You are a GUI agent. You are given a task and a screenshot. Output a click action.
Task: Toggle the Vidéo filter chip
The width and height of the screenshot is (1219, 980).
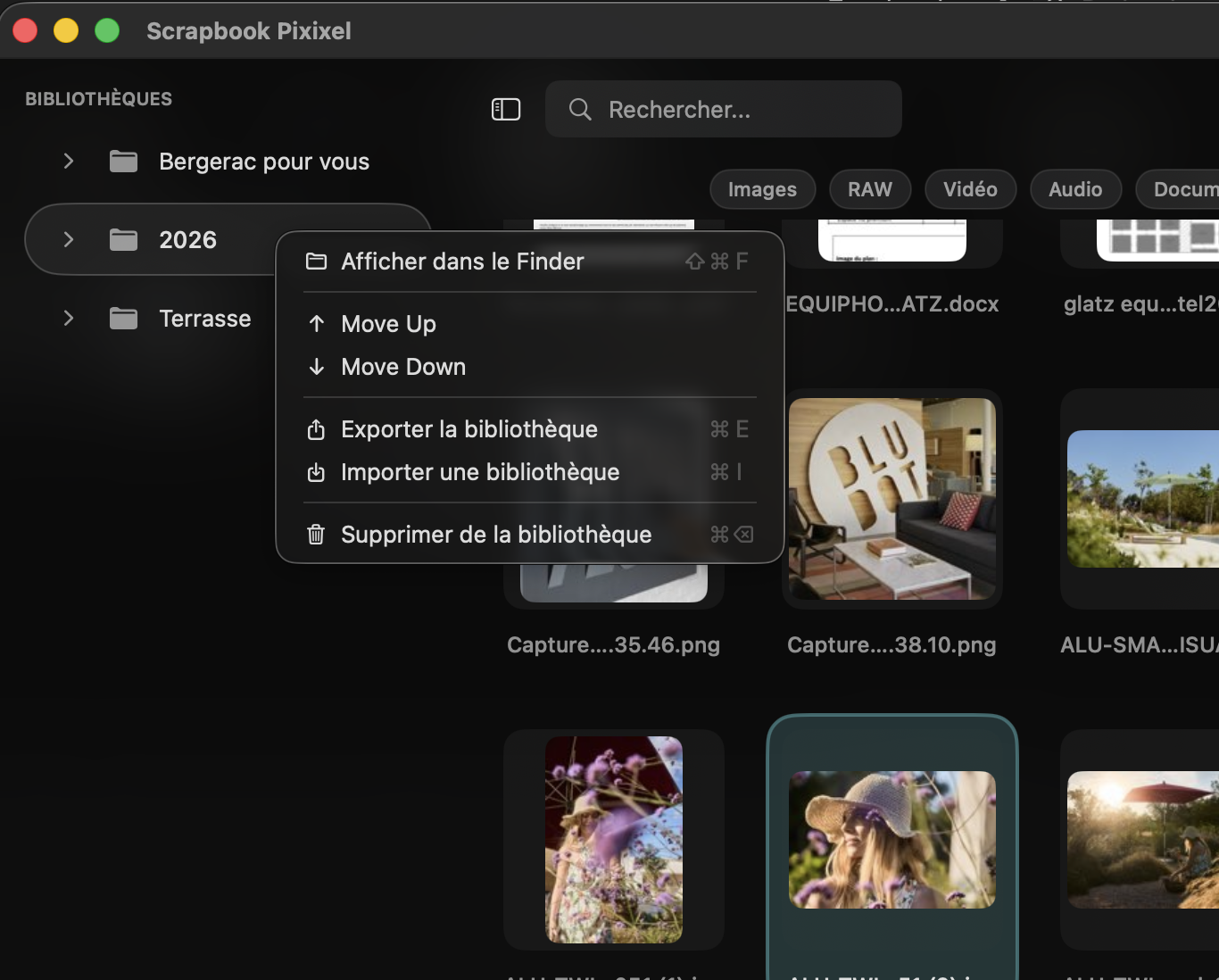[x=970, y=189]
